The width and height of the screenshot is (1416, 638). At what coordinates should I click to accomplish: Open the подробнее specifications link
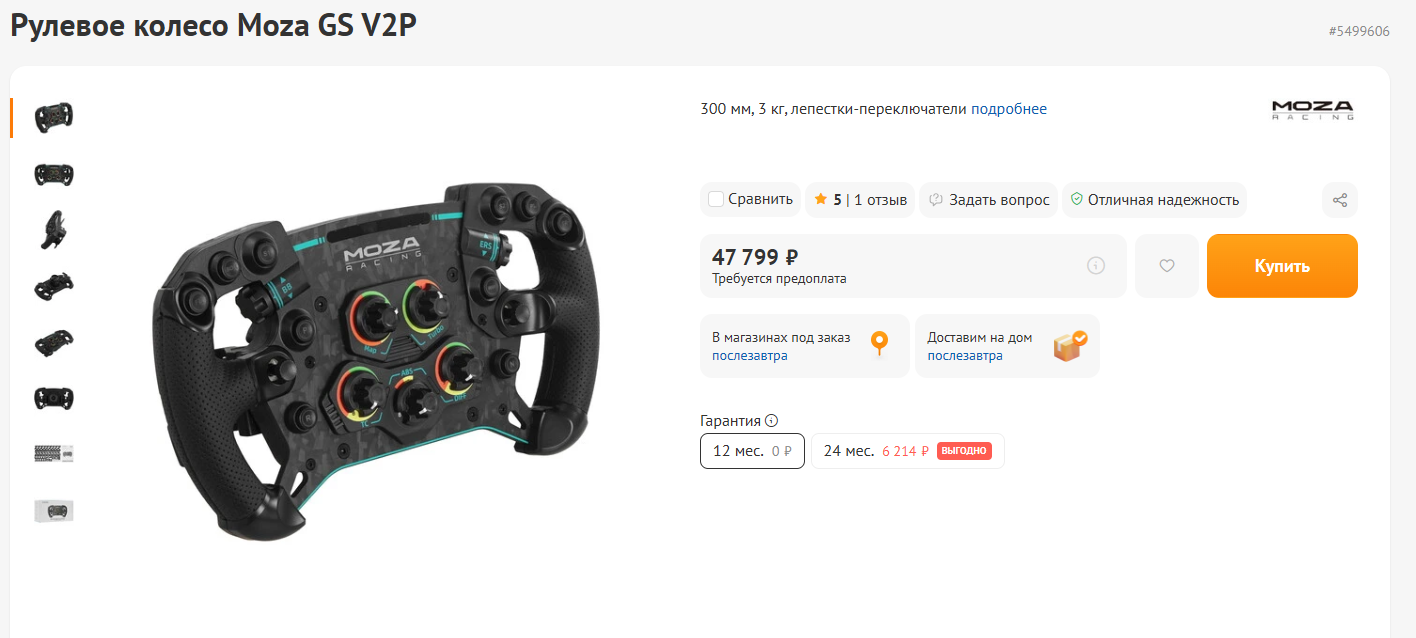click(1009, 109)
